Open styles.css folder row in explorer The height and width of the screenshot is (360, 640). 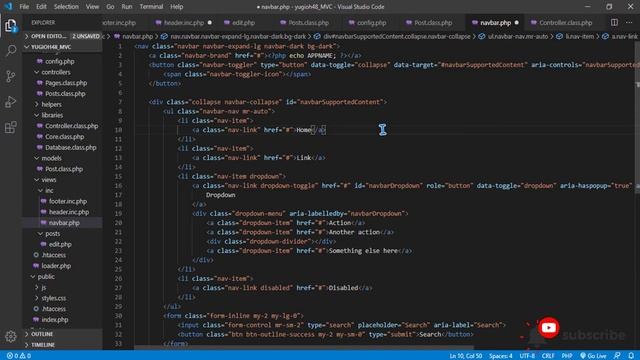(x=53, y=298)
